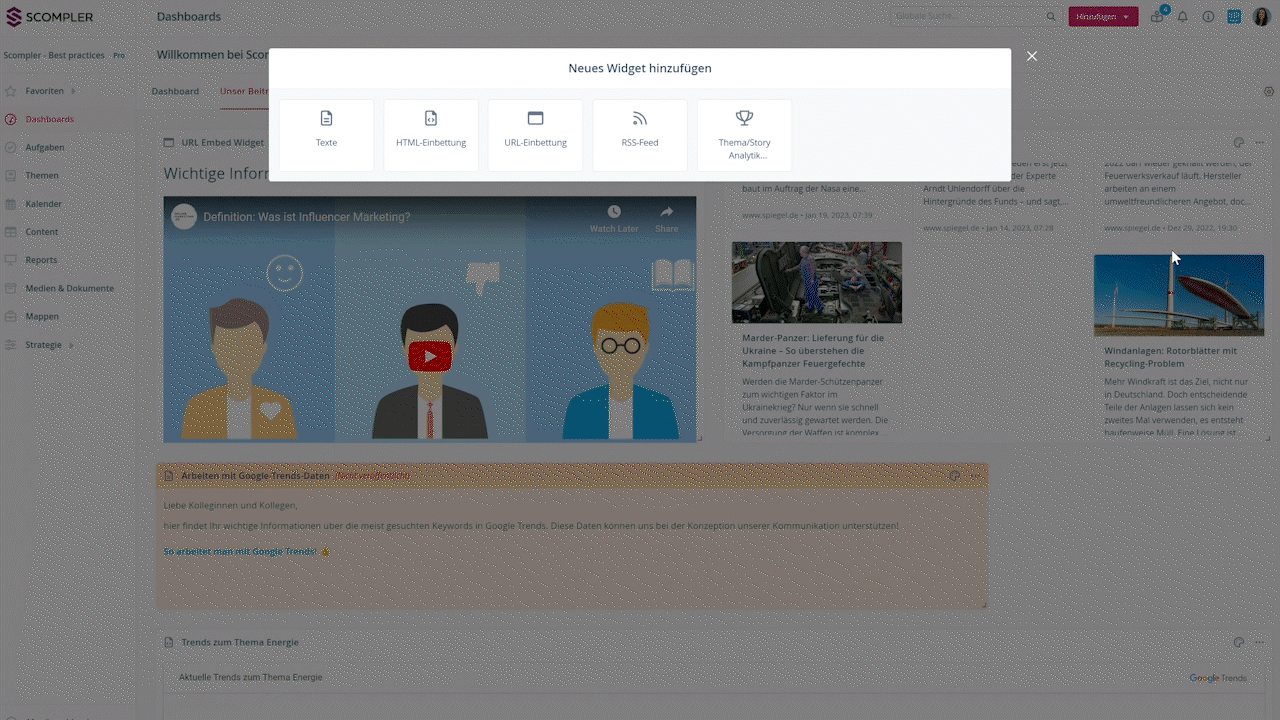Image resolution: width=1280 pixels, height=720 pixels.
Task: Play the Influencer Marketing YouTube video
Action: point(430,356)
